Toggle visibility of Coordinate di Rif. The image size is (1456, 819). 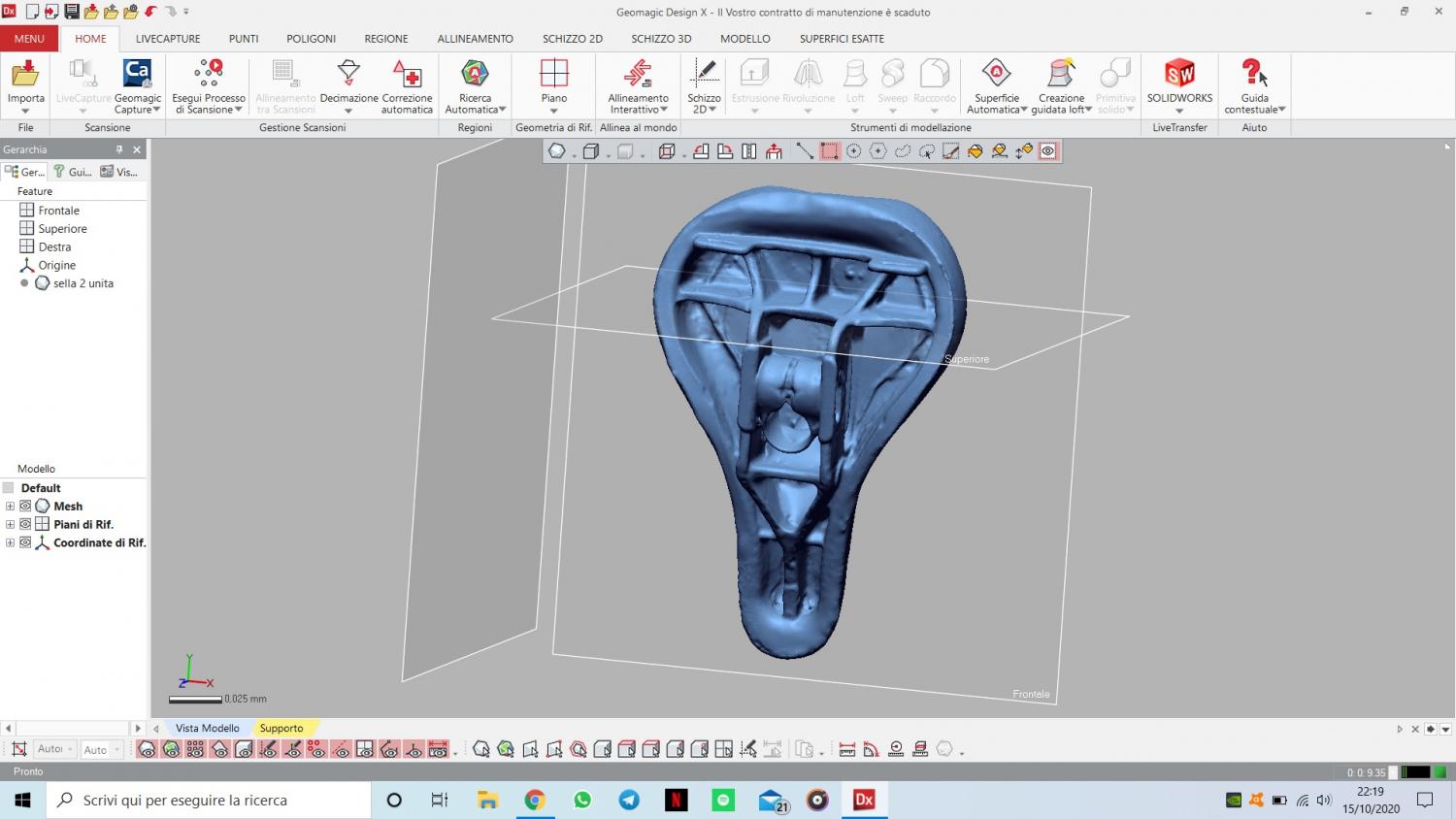[25, 543]
